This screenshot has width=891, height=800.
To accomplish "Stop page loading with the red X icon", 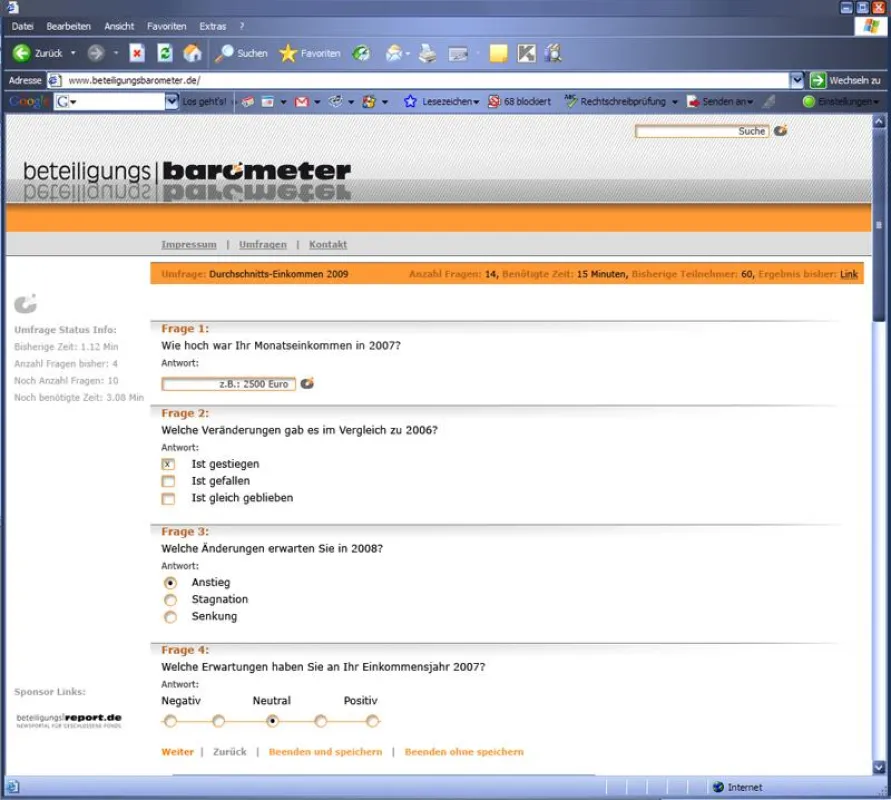I will (x=137, y=53).
